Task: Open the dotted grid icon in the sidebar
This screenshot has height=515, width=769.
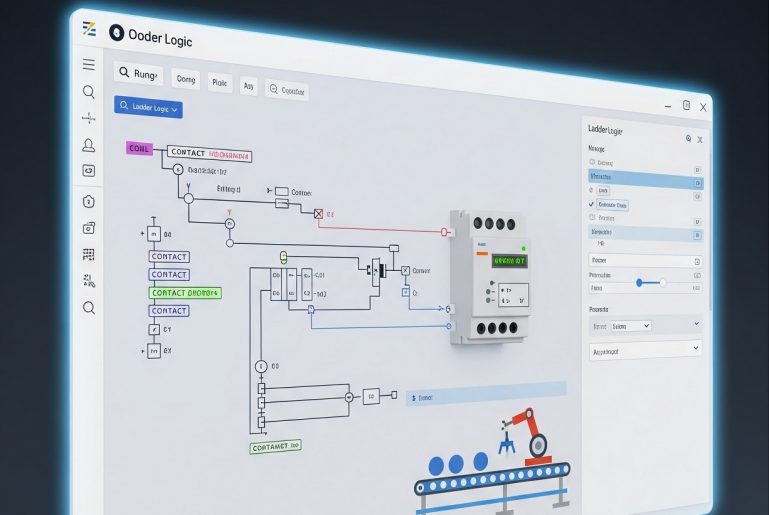Action: click(89, 254)
